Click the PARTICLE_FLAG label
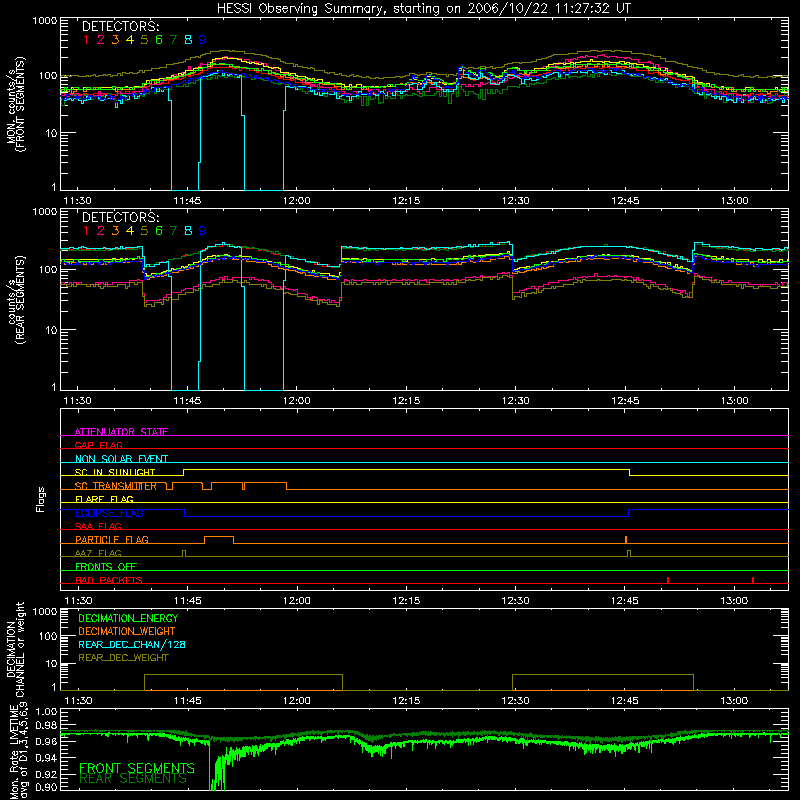 point(112,539)
